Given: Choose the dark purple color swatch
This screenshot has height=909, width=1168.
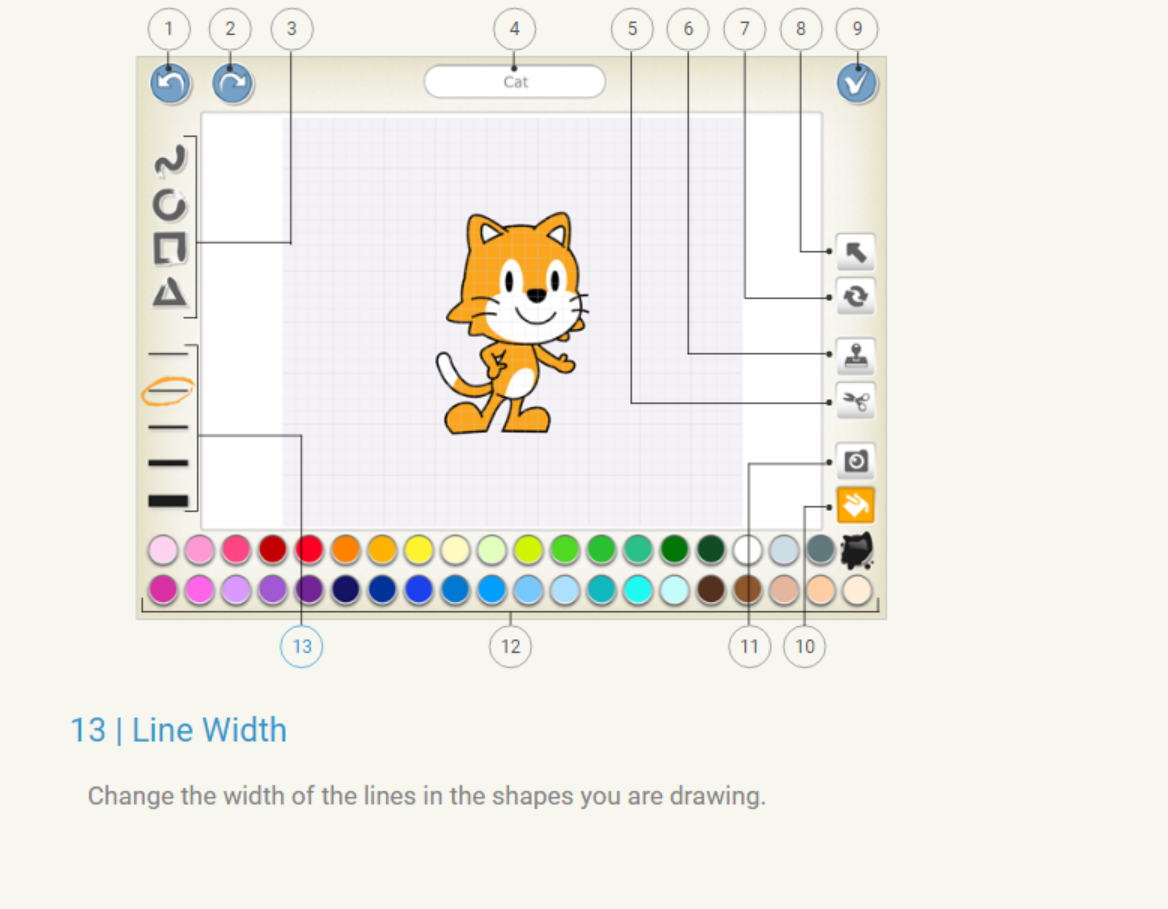Looking at the screenshot, I should click(x=309, y=589).
